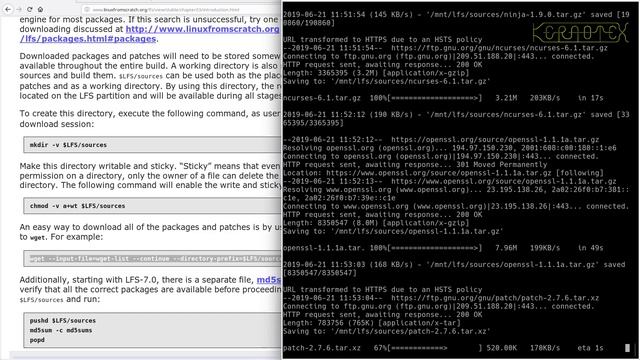Go back with the browser back arrow
Viewport: 640px width, 360px height.
[8, 9]
